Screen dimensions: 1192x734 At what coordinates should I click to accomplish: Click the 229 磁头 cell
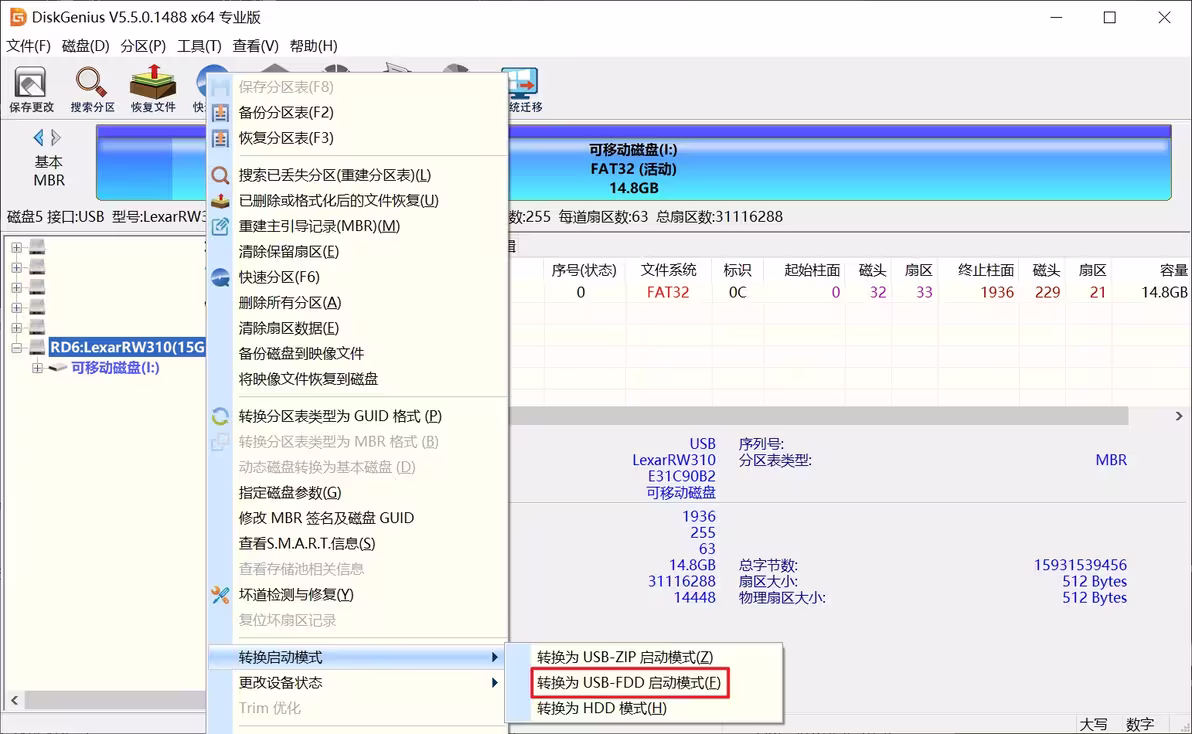[1048, 293]
